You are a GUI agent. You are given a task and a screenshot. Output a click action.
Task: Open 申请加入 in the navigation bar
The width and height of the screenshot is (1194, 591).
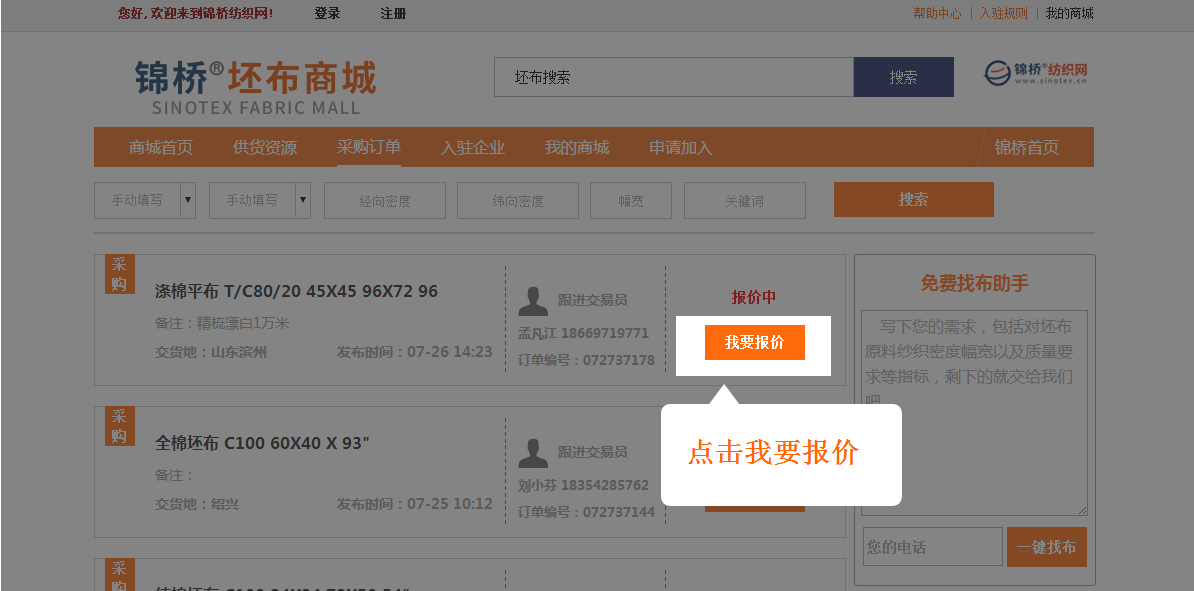681,148
